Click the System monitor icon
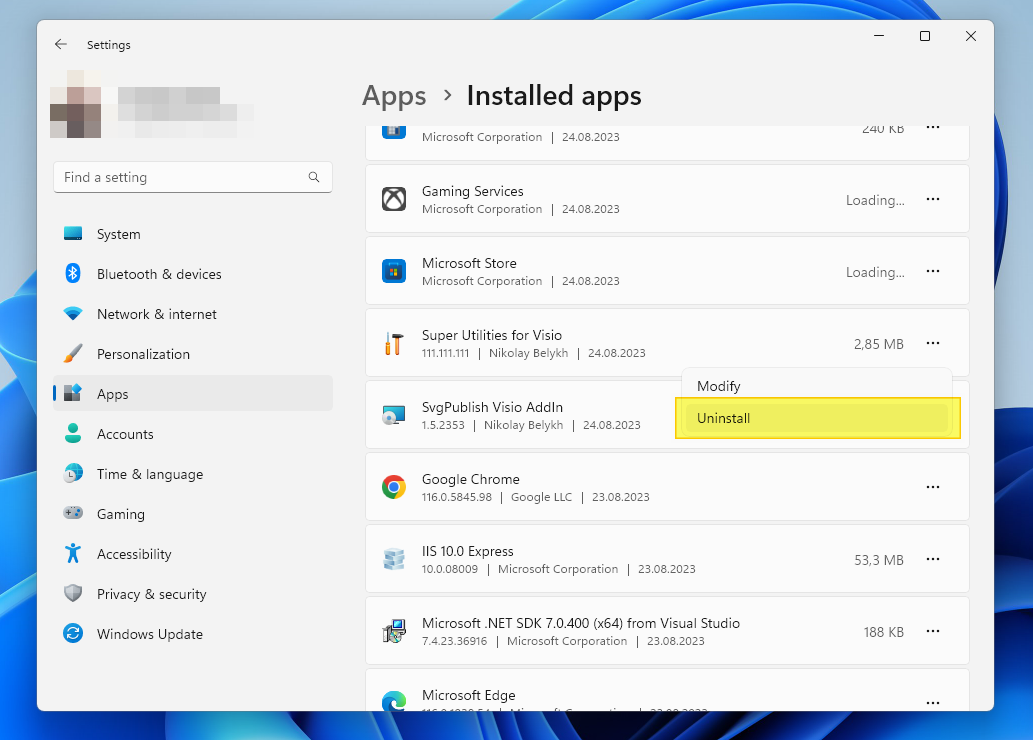1033x740 pixels. pyautogui.click(x=73, y=234)
